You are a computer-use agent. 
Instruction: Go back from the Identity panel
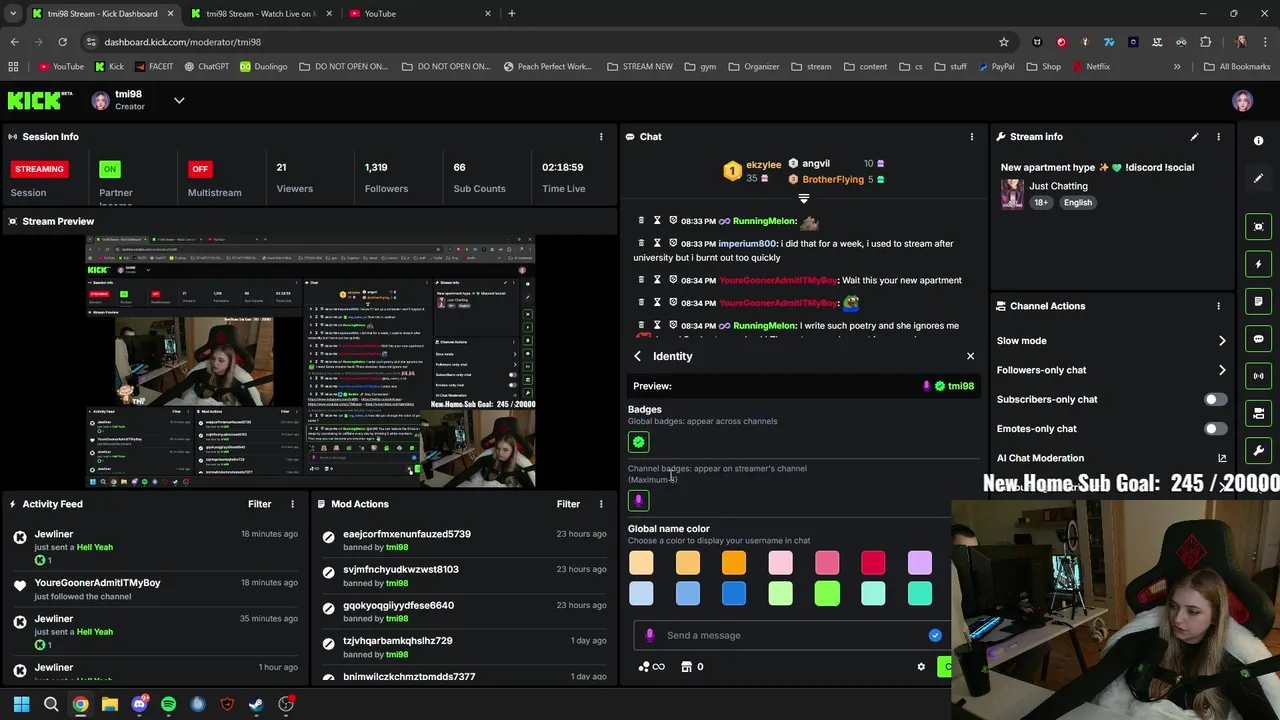tap(638, 356)
